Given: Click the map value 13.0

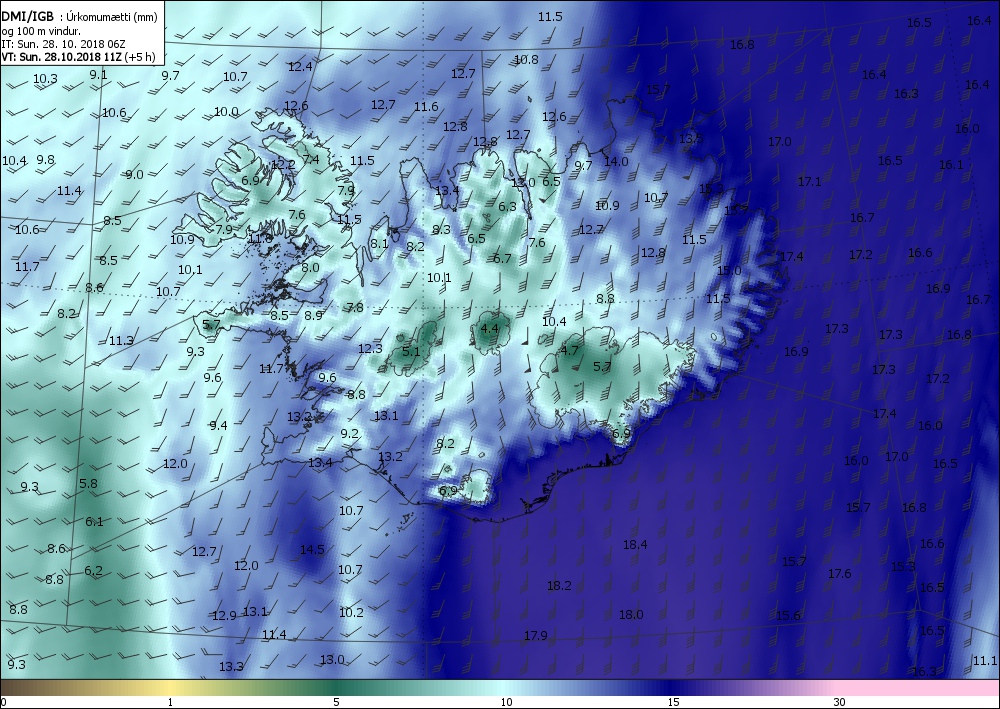Looking at the screenshot, I should click(x=332, y=659).
